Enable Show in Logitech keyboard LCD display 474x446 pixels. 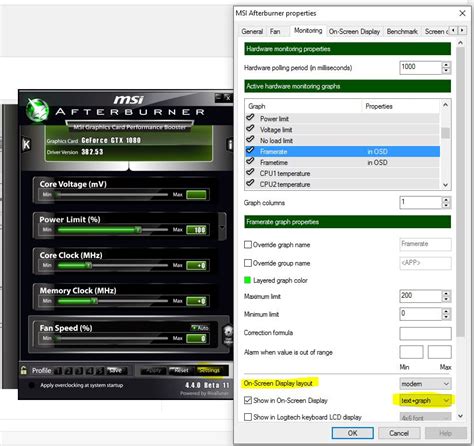pyautogui.click(x=248, y=417)
